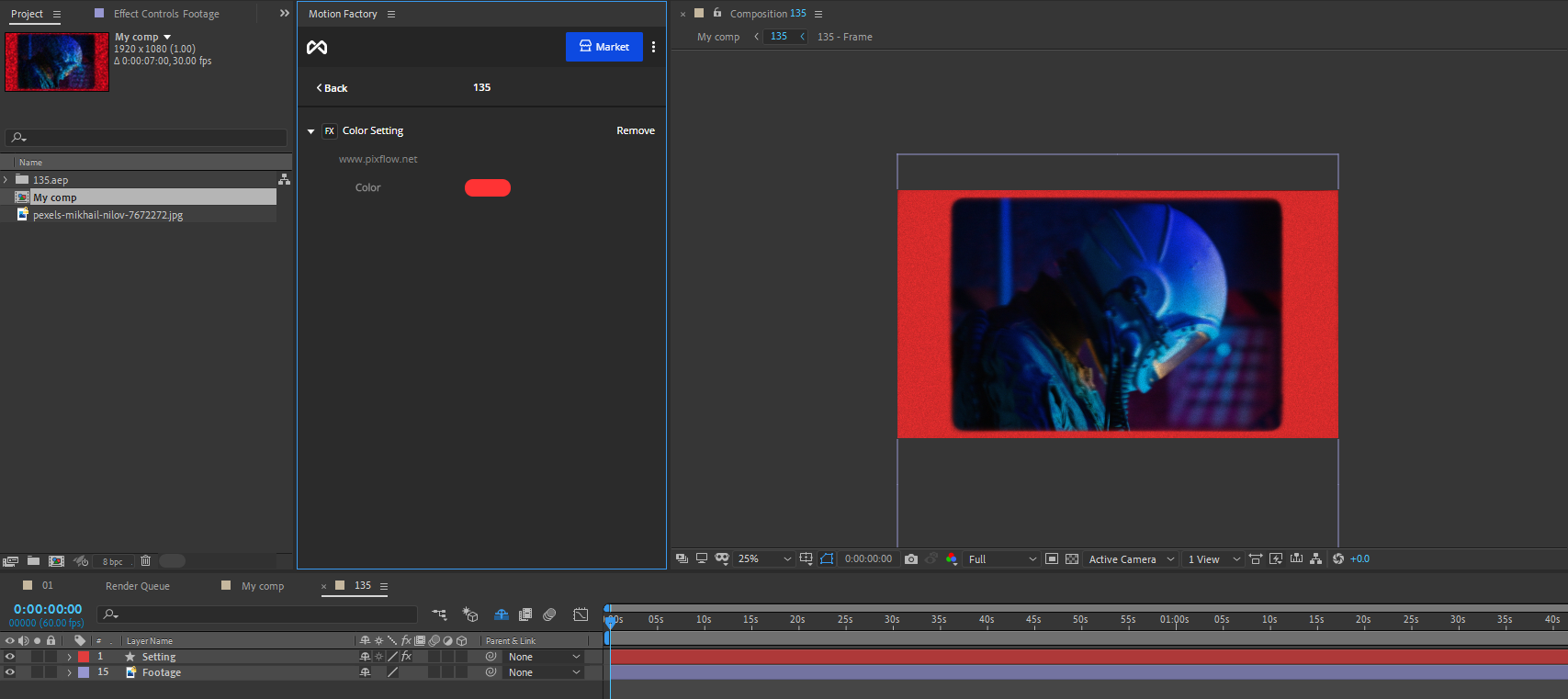
Task: Click the trash icon in the Project panel
Action: point(145,561)
